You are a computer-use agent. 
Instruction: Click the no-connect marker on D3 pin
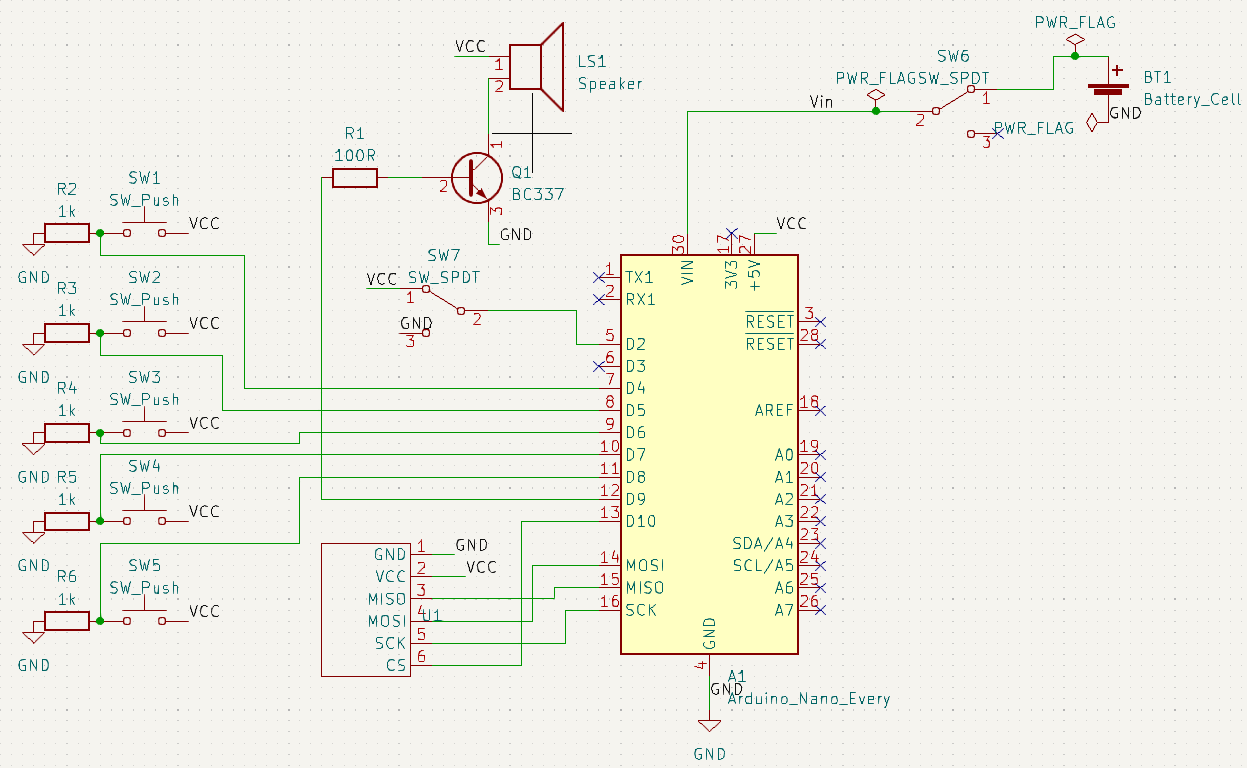click(598, 366)
